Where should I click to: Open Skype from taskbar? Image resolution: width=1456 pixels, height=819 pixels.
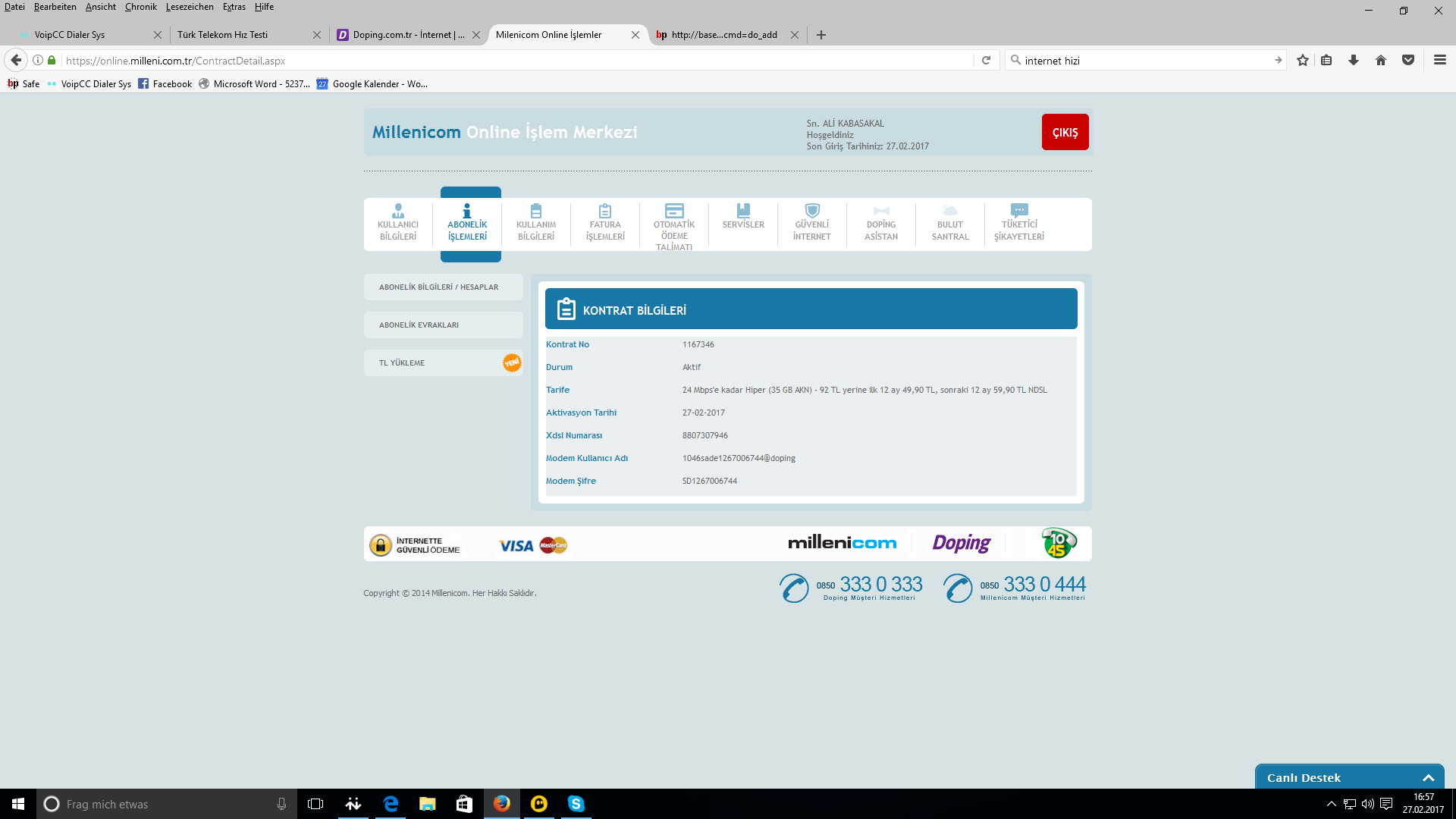tap(576, 804)
